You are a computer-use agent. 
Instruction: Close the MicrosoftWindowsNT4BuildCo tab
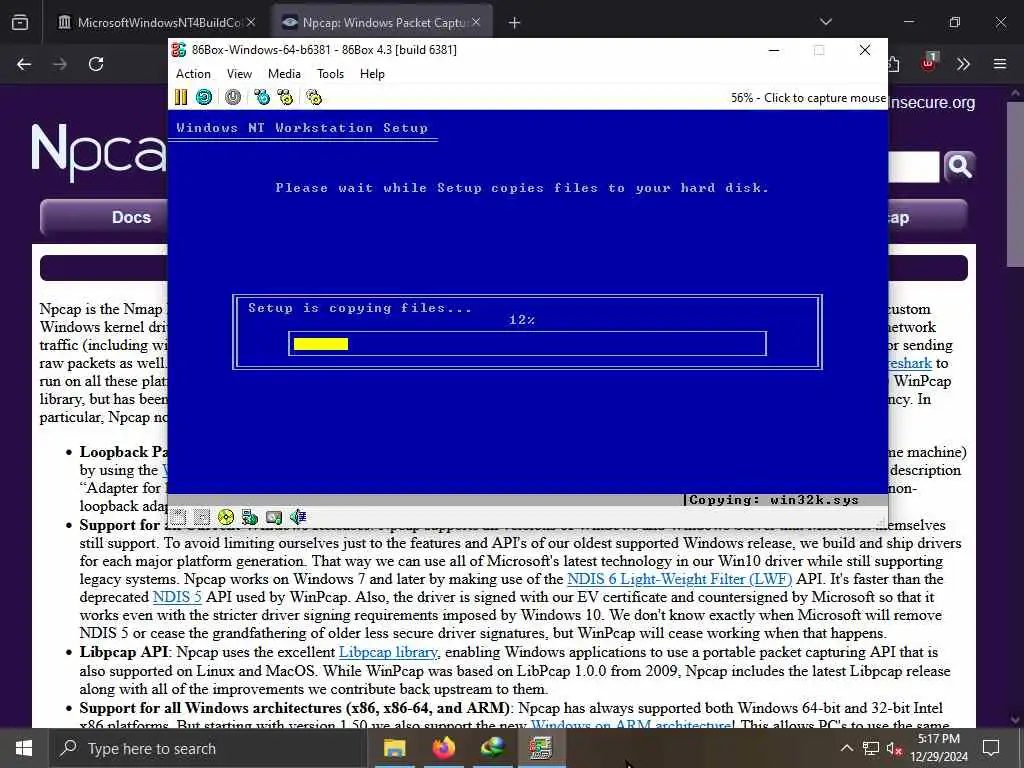[x=251, y=23]
